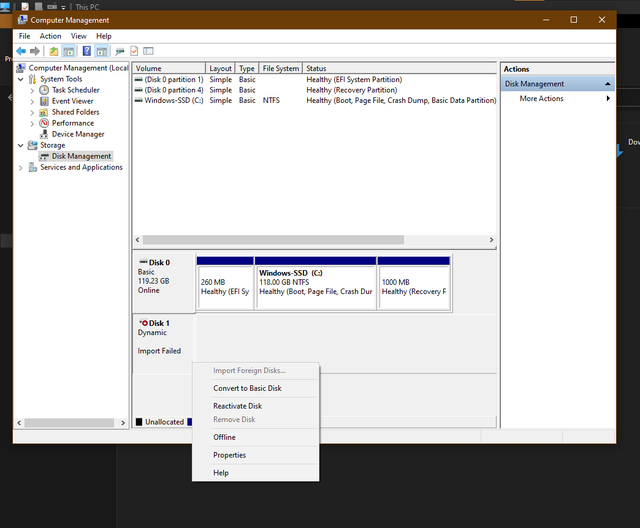Open This PC quick access toolbar dropdown
This screenshot has width=640, height=528.
[x=63, y=7]
